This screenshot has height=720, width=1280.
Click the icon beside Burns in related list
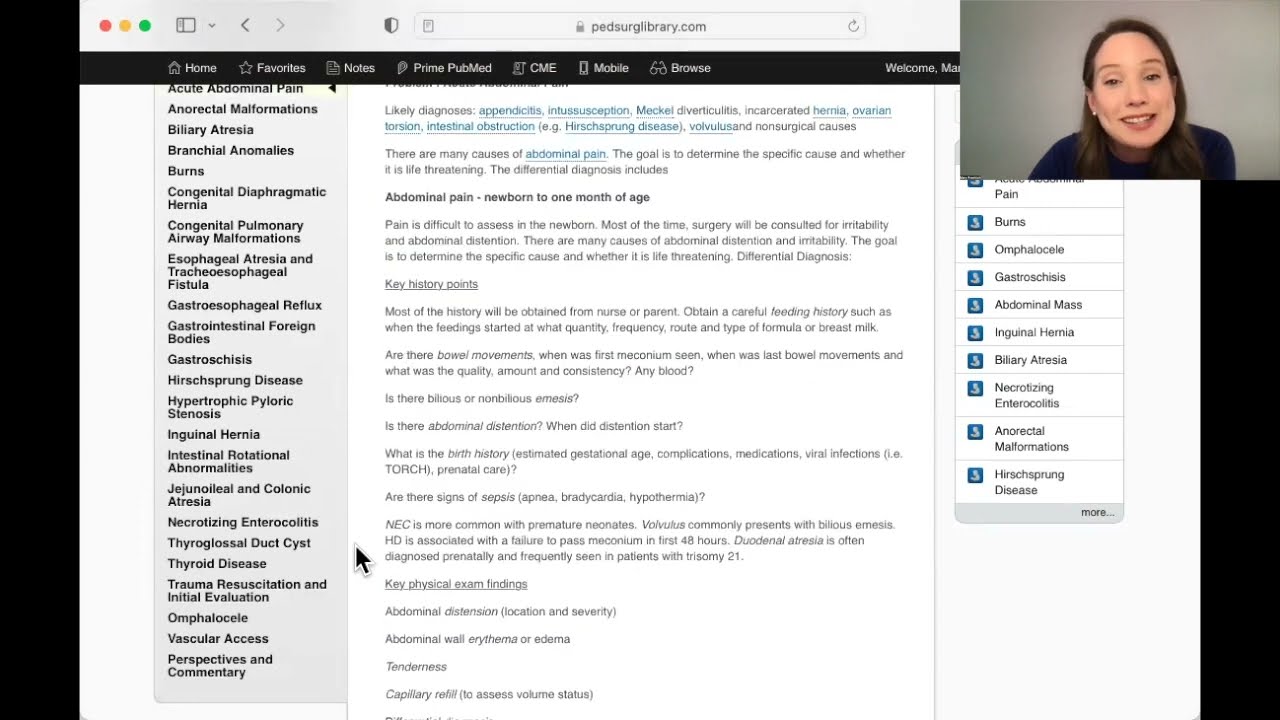pos(975,222)
